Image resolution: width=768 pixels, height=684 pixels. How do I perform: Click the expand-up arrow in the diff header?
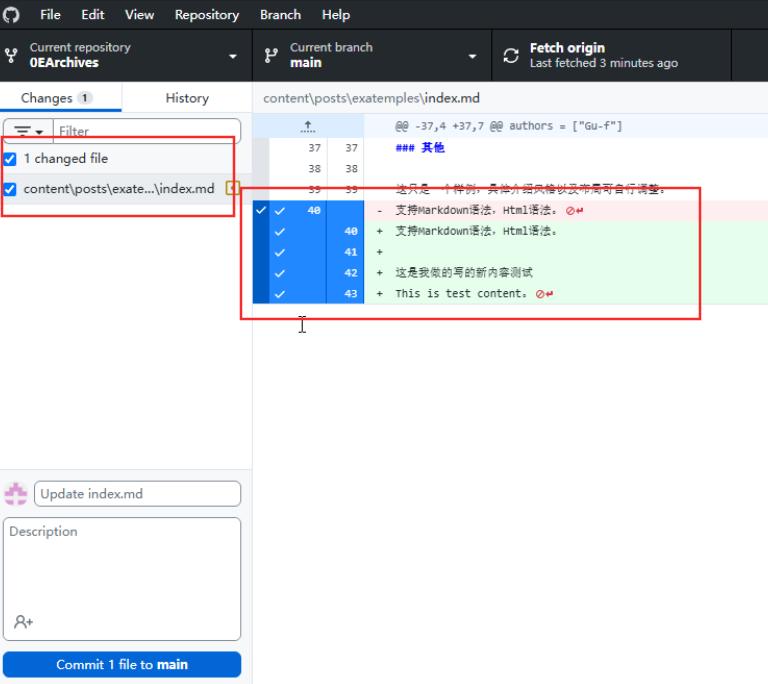pyautogui.click(x=308, y=127)
